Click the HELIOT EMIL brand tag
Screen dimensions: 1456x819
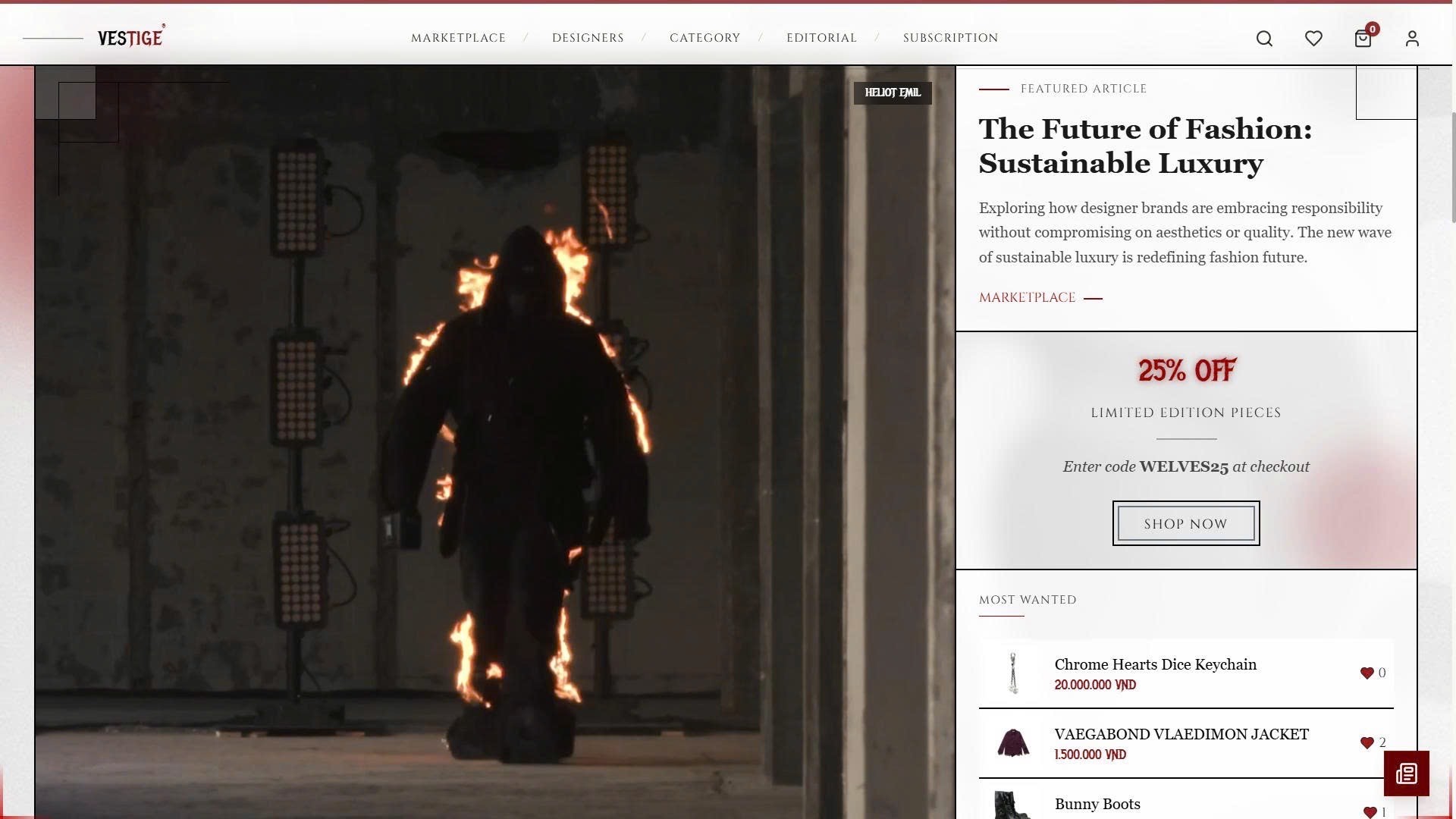(x=893, y=93)
